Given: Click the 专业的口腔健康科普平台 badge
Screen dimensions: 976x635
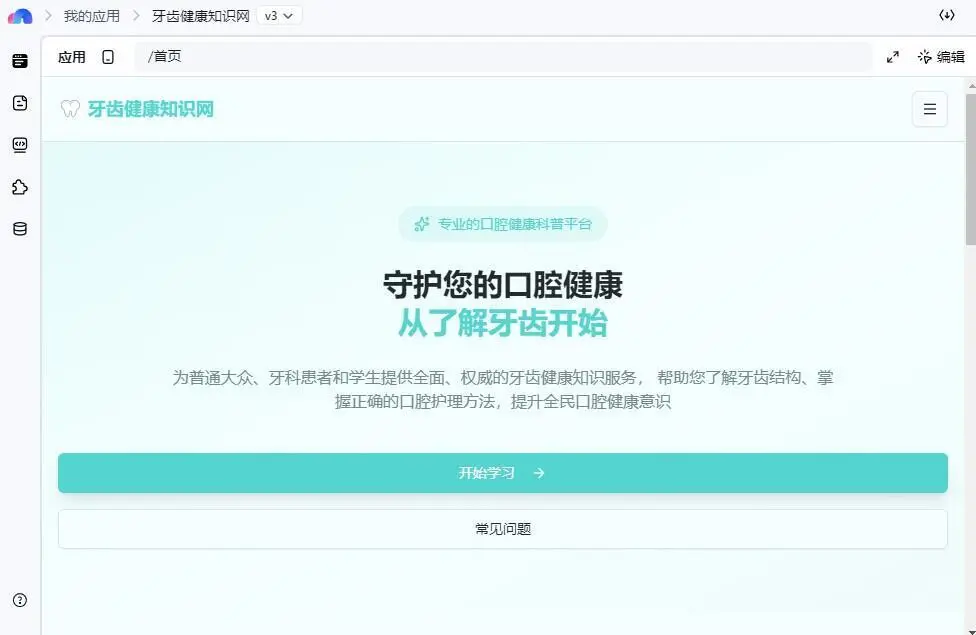Looking at the screenshot, I should tap(503, 223).
